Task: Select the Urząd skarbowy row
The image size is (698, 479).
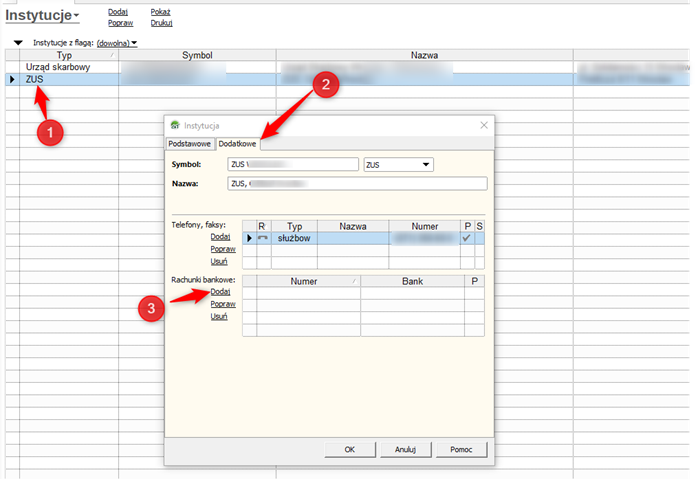Action: pyautogui.click(x=347, y=67)
